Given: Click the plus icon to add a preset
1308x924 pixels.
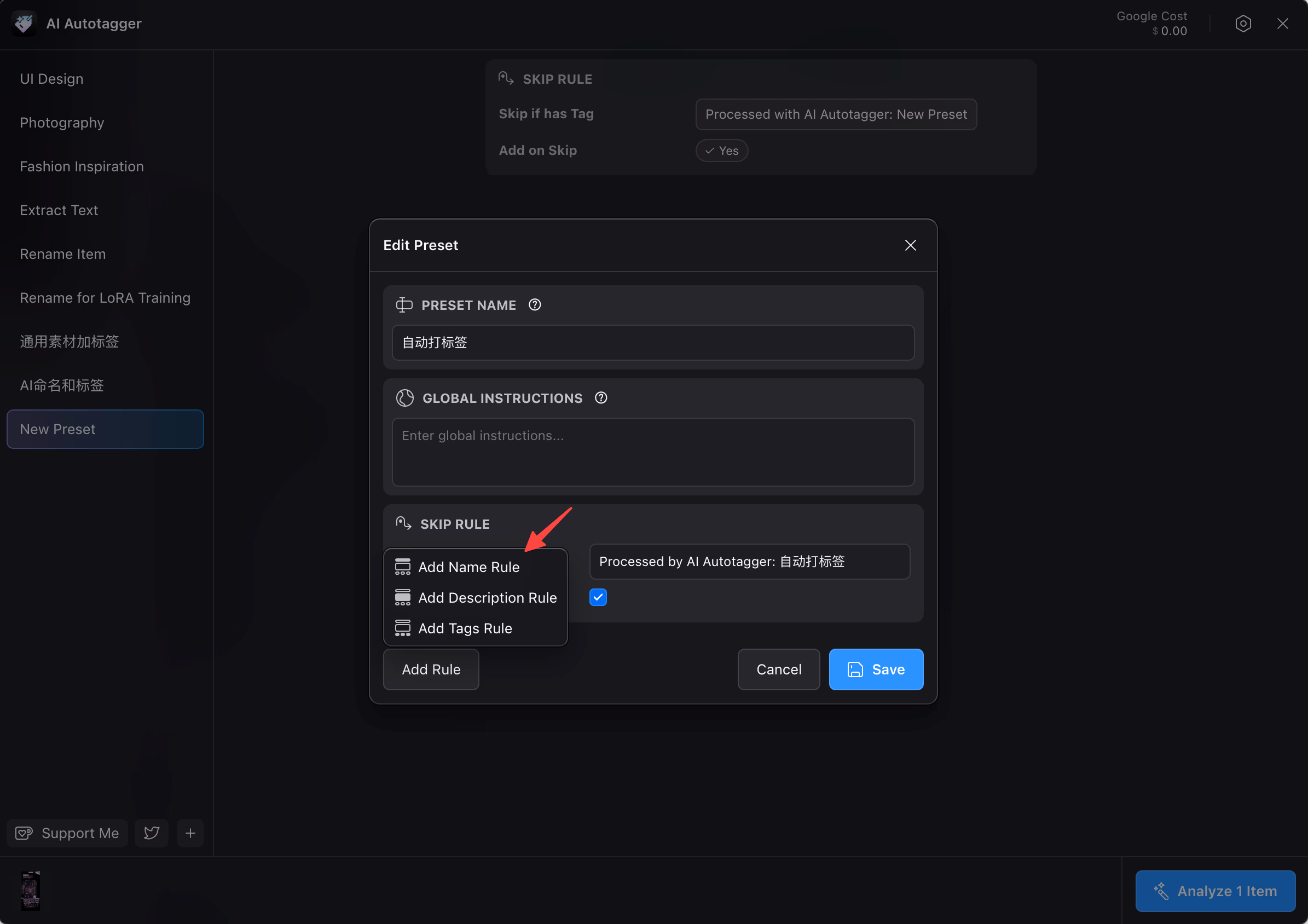Looking at the screenshot, I should click(190, 833).
